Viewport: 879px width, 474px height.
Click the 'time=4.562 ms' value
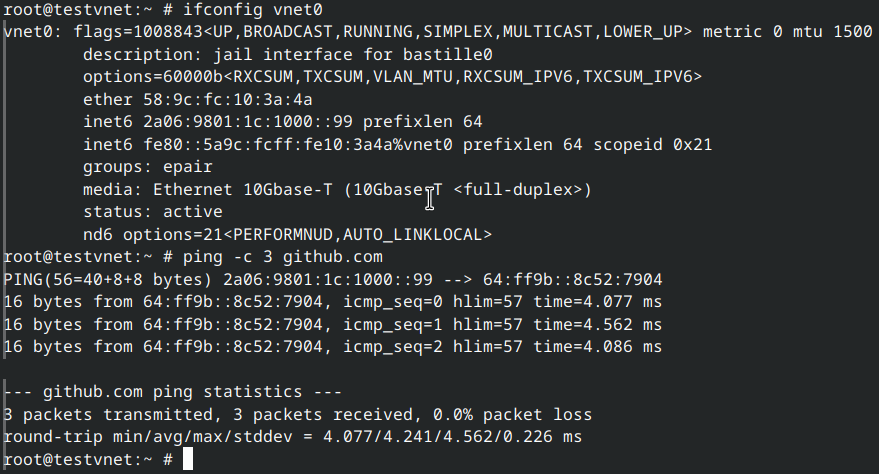tap(597, 324)
